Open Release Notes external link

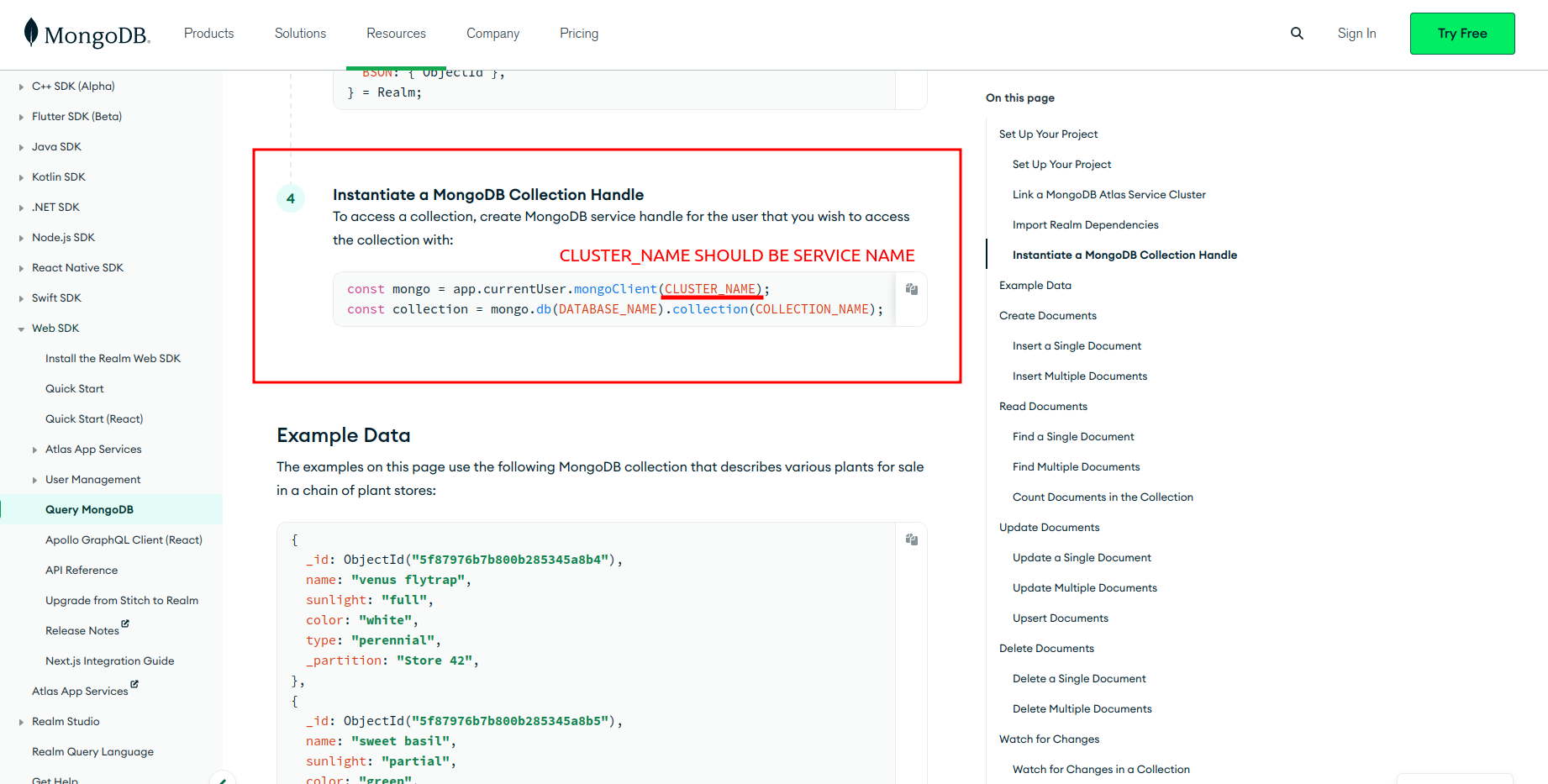point(82,630)
